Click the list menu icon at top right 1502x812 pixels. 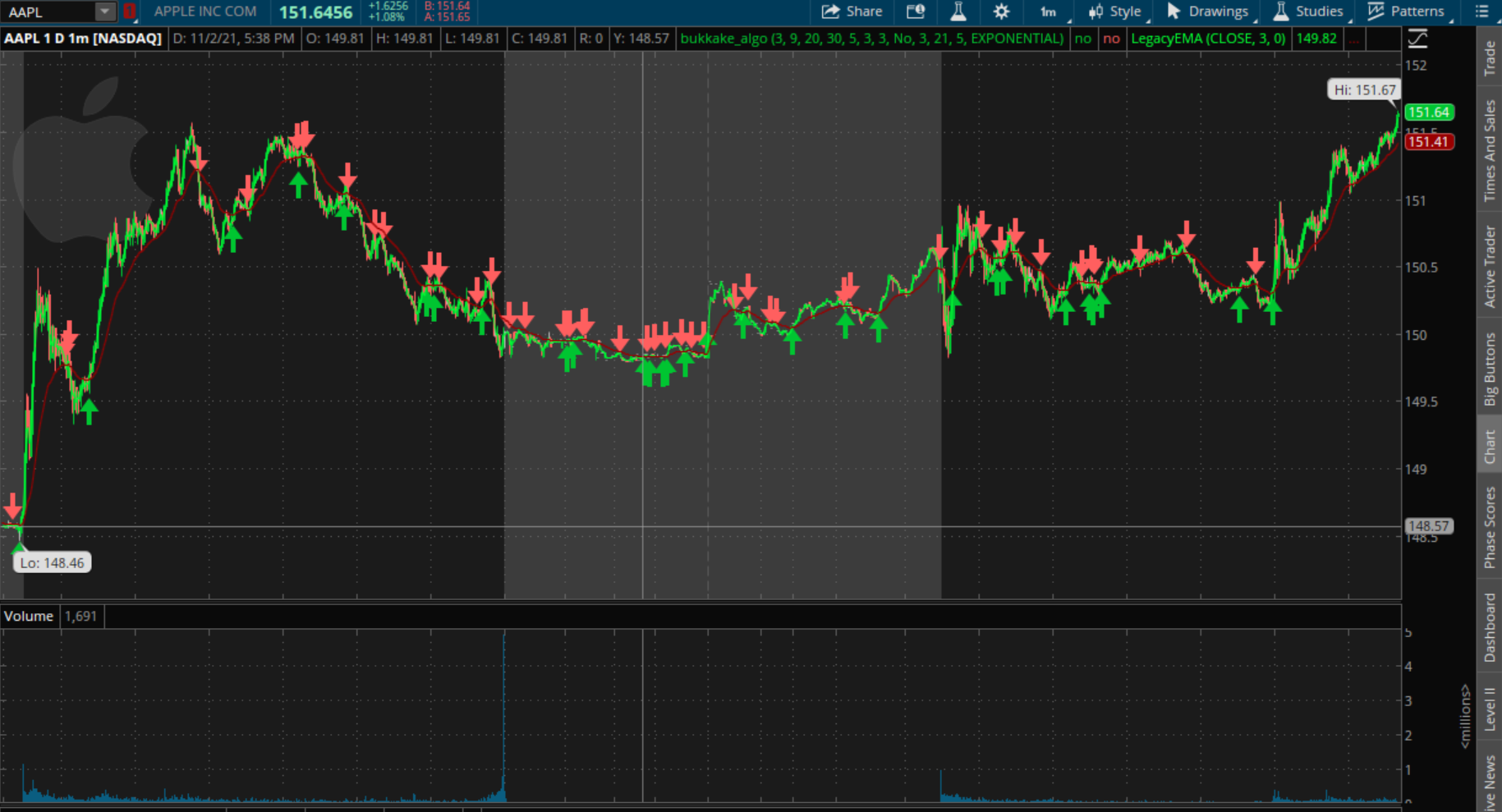click(x=1482, y=11)
